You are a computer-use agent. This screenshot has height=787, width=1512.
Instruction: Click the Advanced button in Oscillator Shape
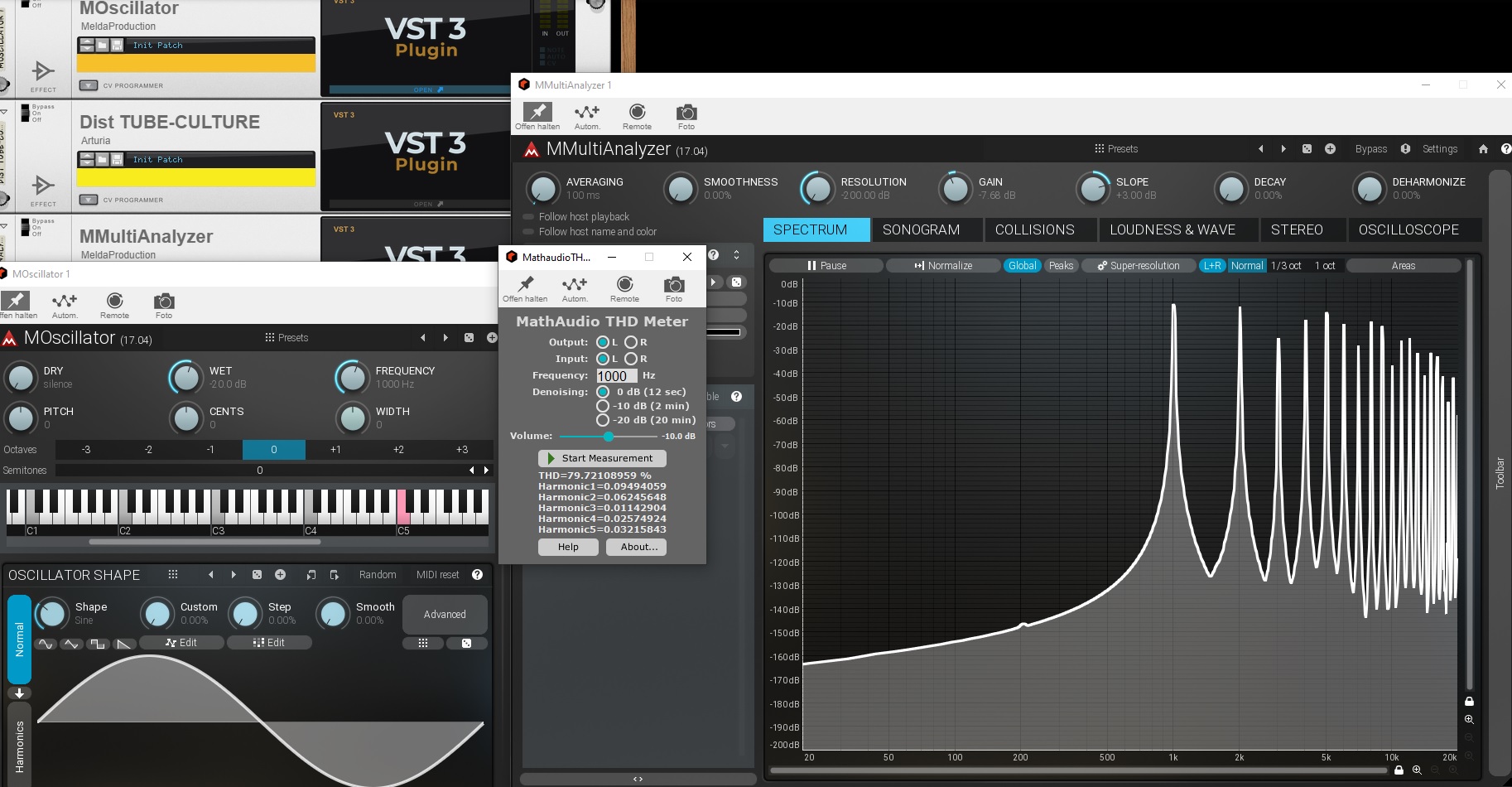click(x=445, y=615)
